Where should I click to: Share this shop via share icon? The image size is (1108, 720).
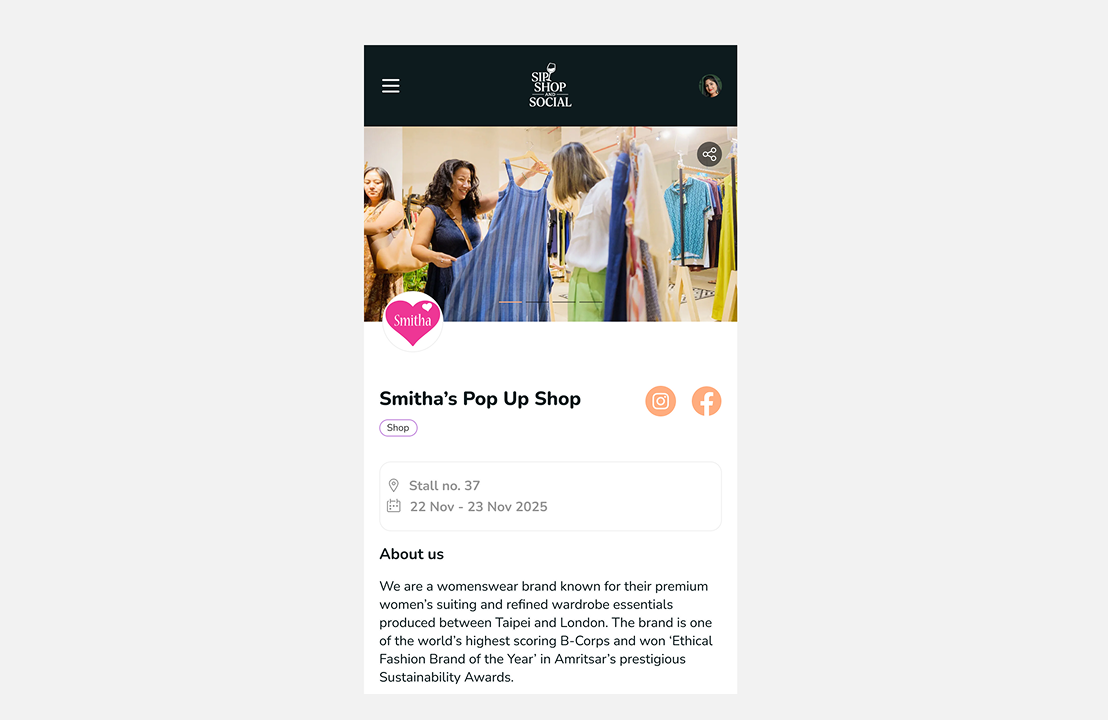pyautogui.click(x=709, y=154)
